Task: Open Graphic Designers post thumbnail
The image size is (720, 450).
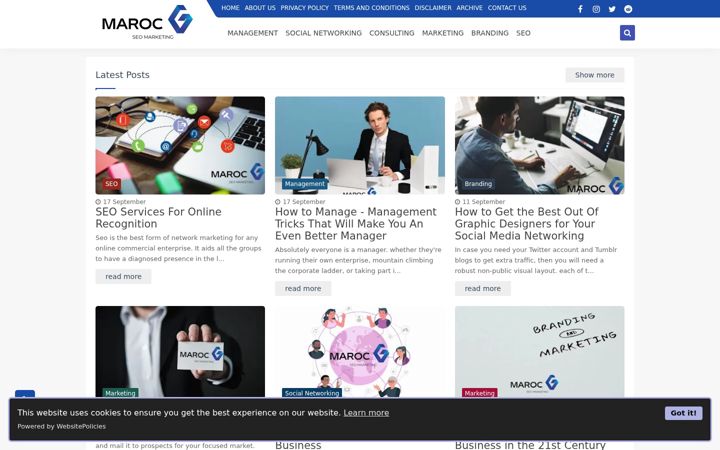Action: (x=540, y=145)
